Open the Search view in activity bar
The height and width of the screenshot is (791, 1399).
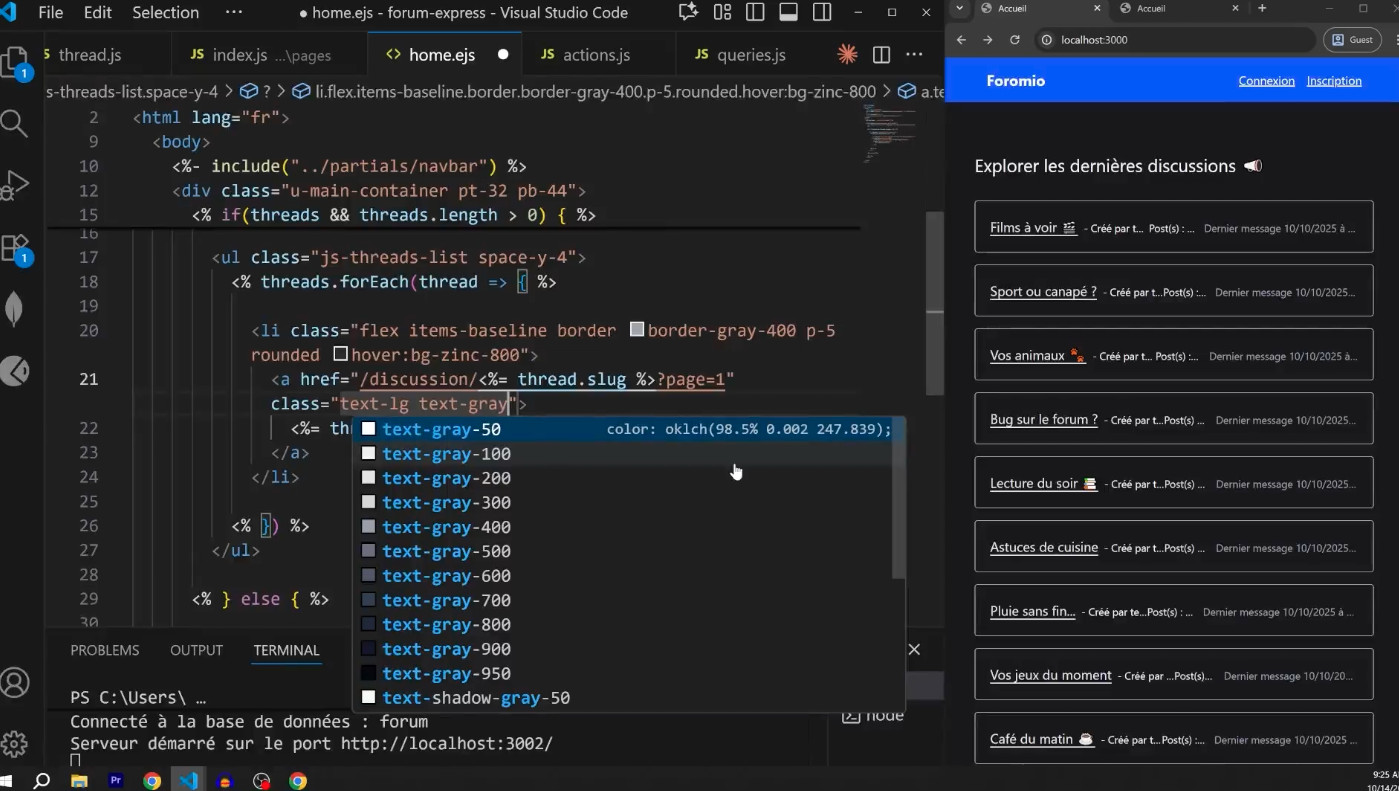pos(14,123)
